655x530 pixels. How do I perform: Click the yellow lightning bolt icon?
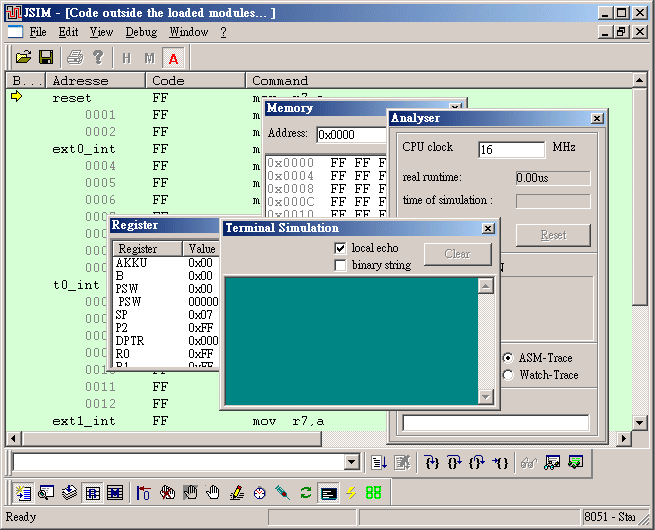[x=351, y=493]
